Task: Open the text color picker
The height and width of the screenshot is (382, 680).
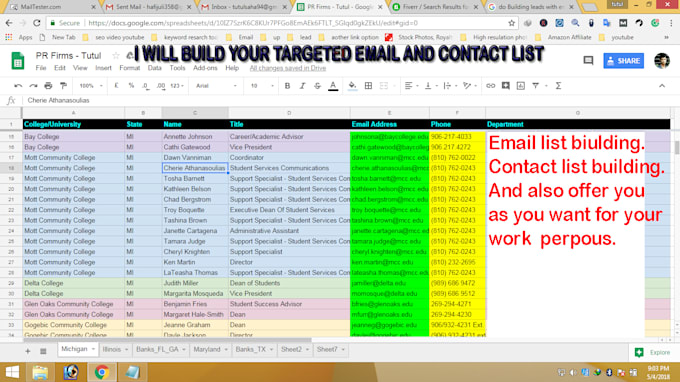Action: [x=333, y=86]
